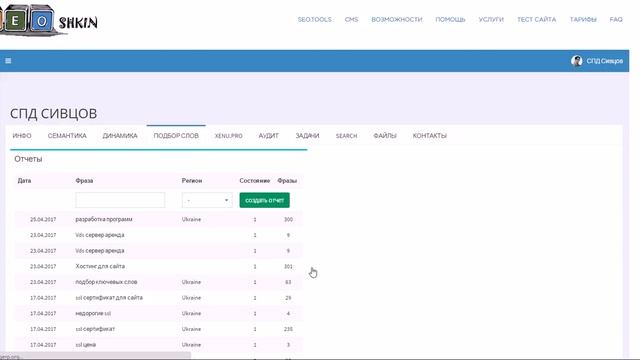Open ТЕСТ САЙТА in the top navigation
This screenshot has height=360, width=640.
tap(536, 19)
